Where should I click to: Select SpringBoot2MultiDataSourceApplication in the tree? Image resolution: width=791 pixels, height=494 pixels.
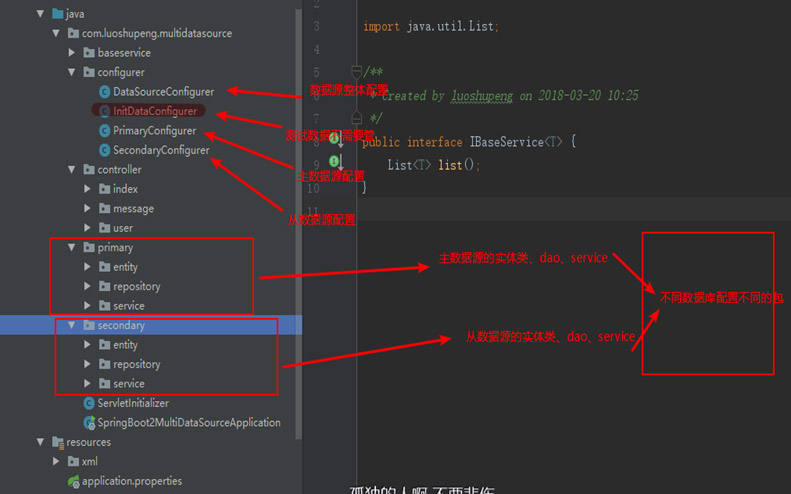(189, 422)
